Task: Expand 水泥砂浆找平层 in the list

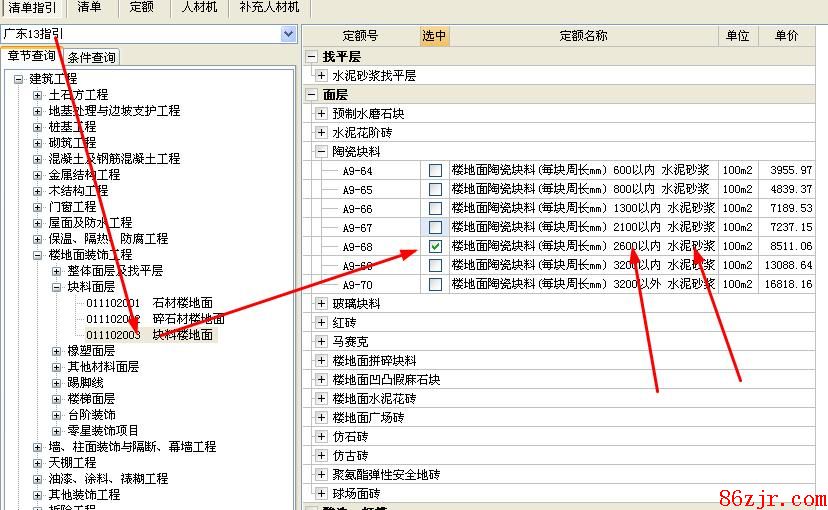Action: 321,76
